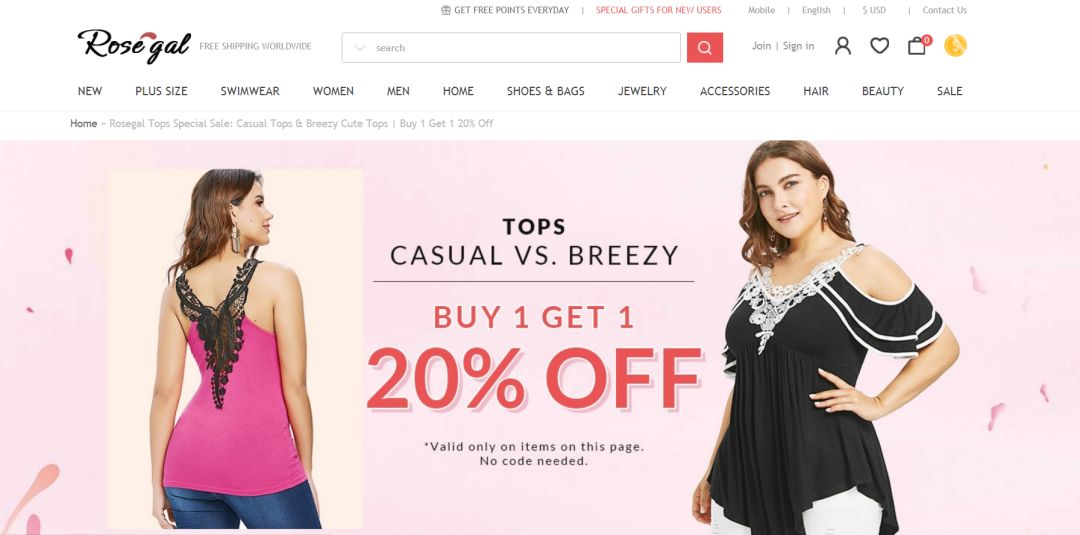Expand the search category dropdown chevron
1080x535 pixels.
point(360,48)
